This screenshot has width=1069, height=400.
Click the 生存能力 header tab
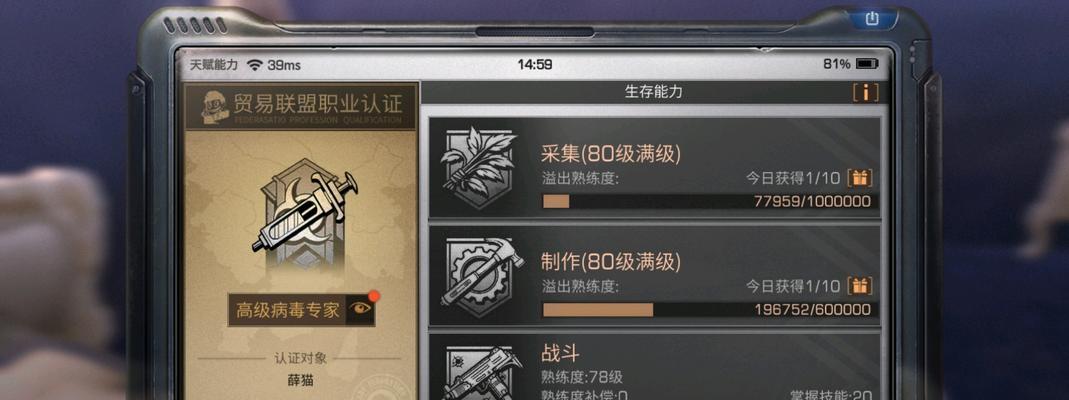click(x=653, y=92)
